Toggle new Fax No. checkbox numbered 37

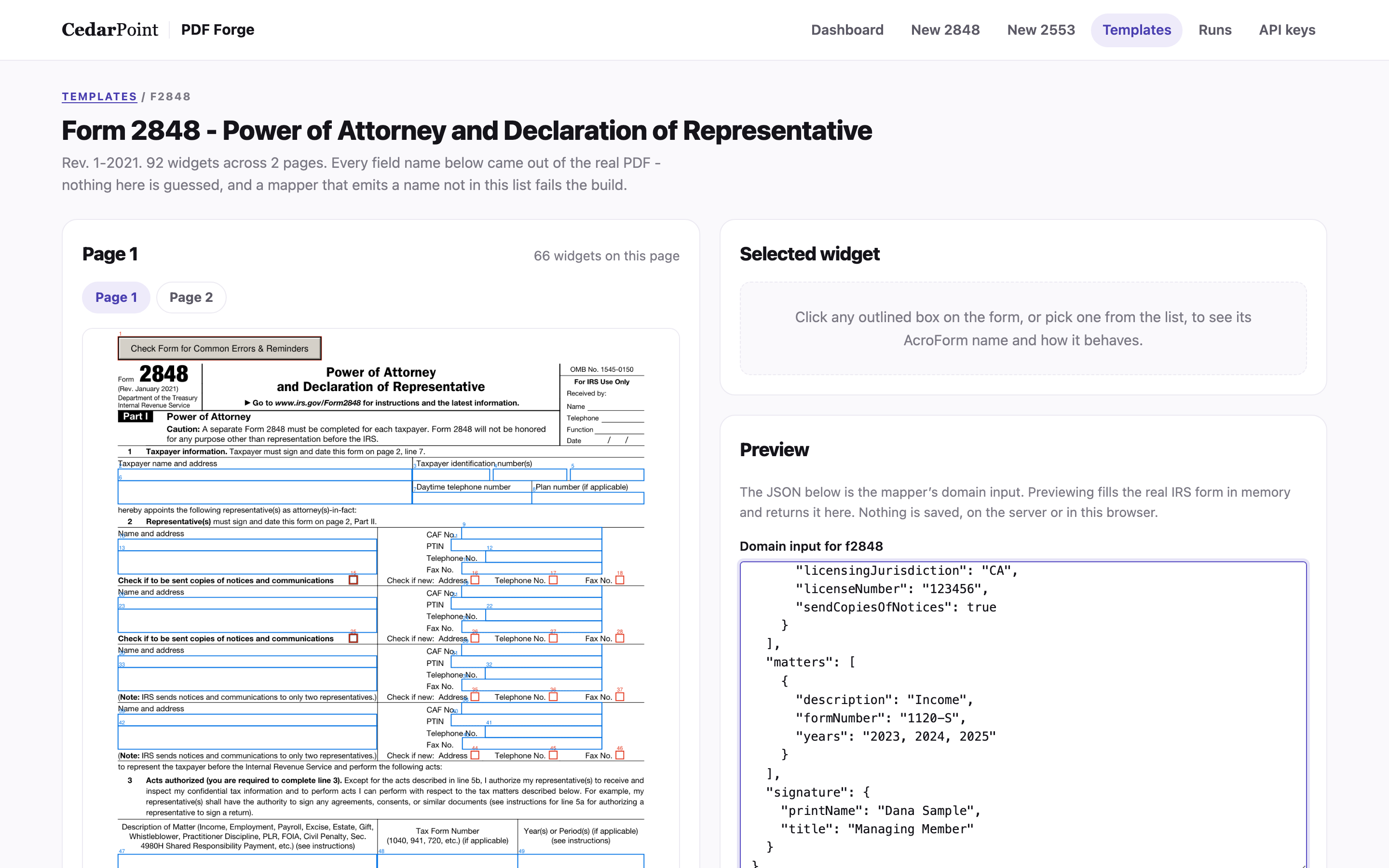620,697
